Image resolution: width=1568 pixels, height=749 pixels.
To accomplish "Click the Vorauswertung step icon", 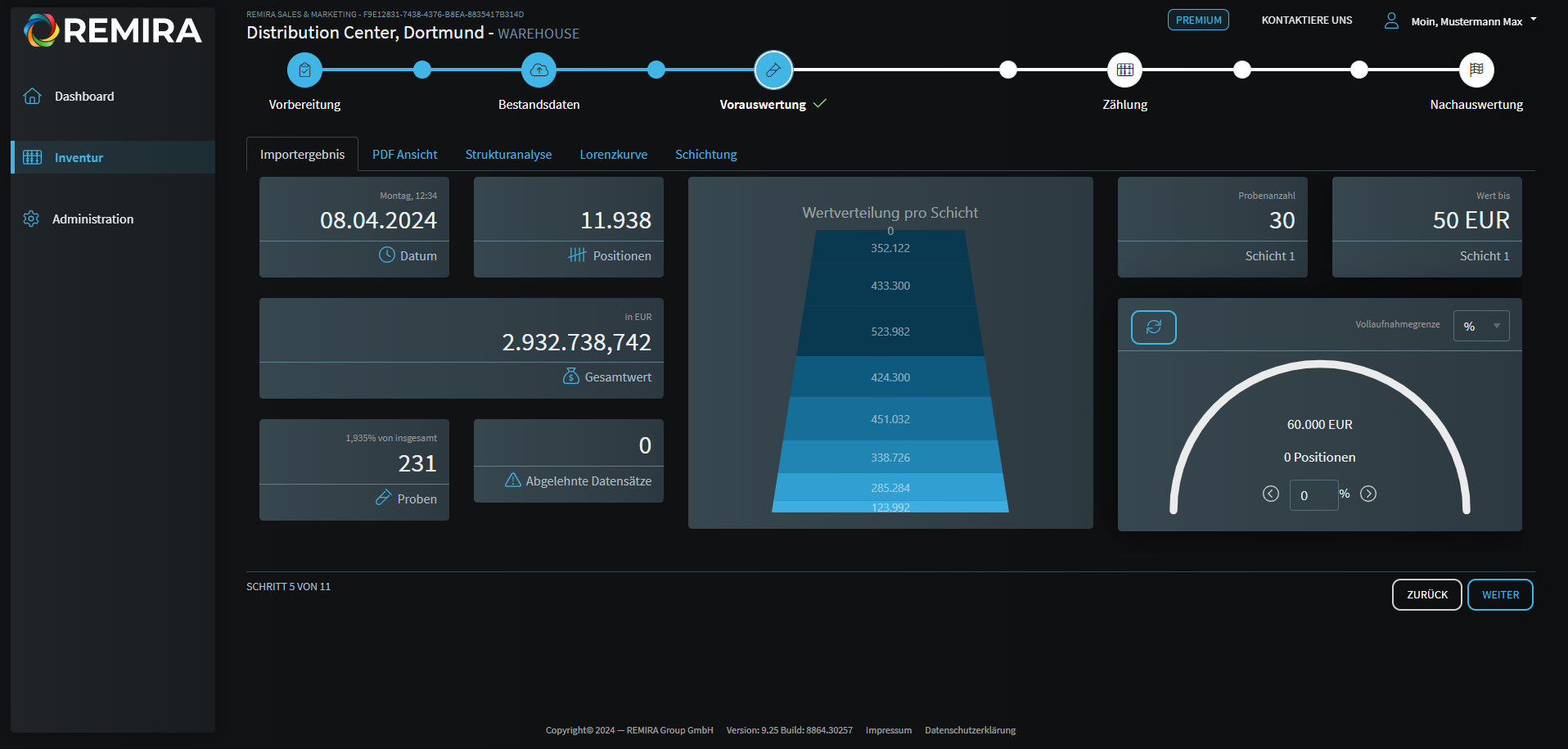I will pyautogui.click(x=773, y=70).
